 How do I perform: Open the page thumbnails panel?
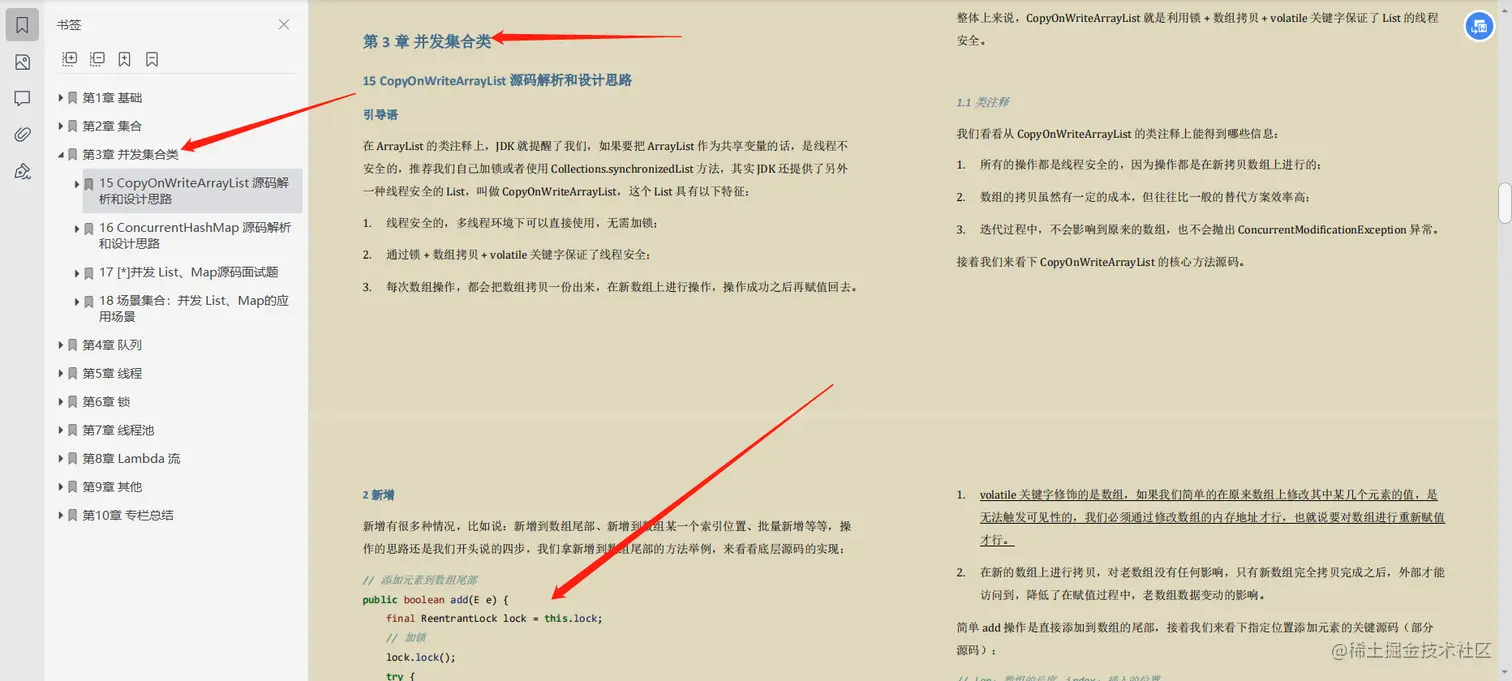pos(22,61)
